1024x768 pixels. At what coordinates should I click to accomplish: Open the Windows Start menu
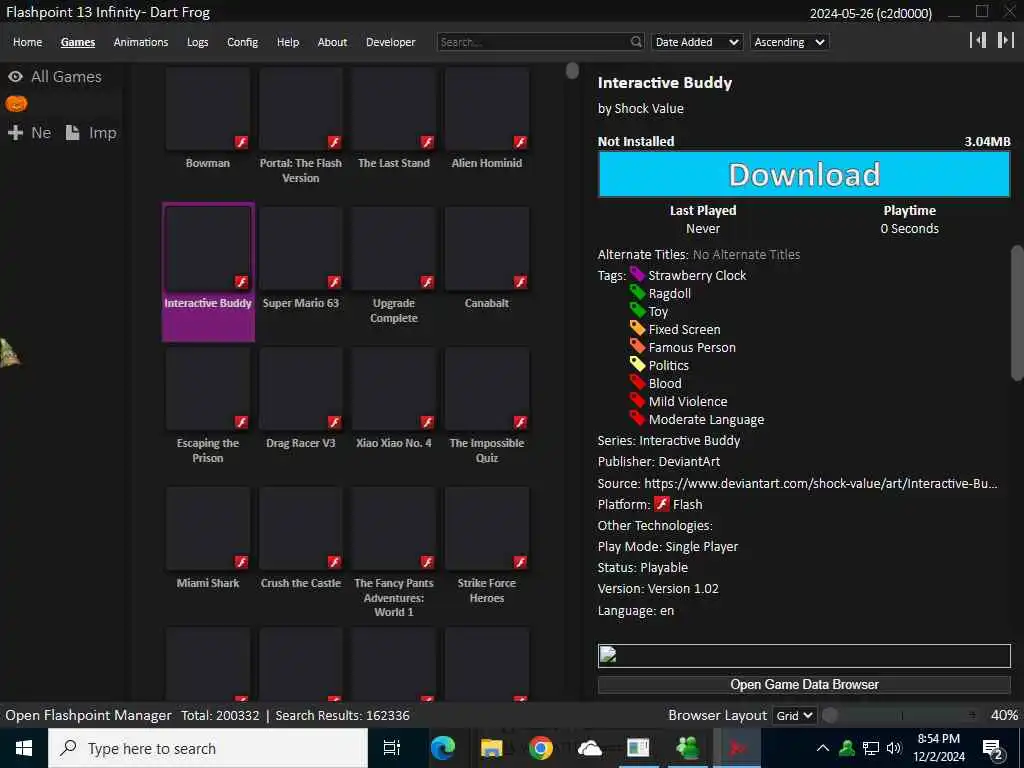tap(24, 748)
